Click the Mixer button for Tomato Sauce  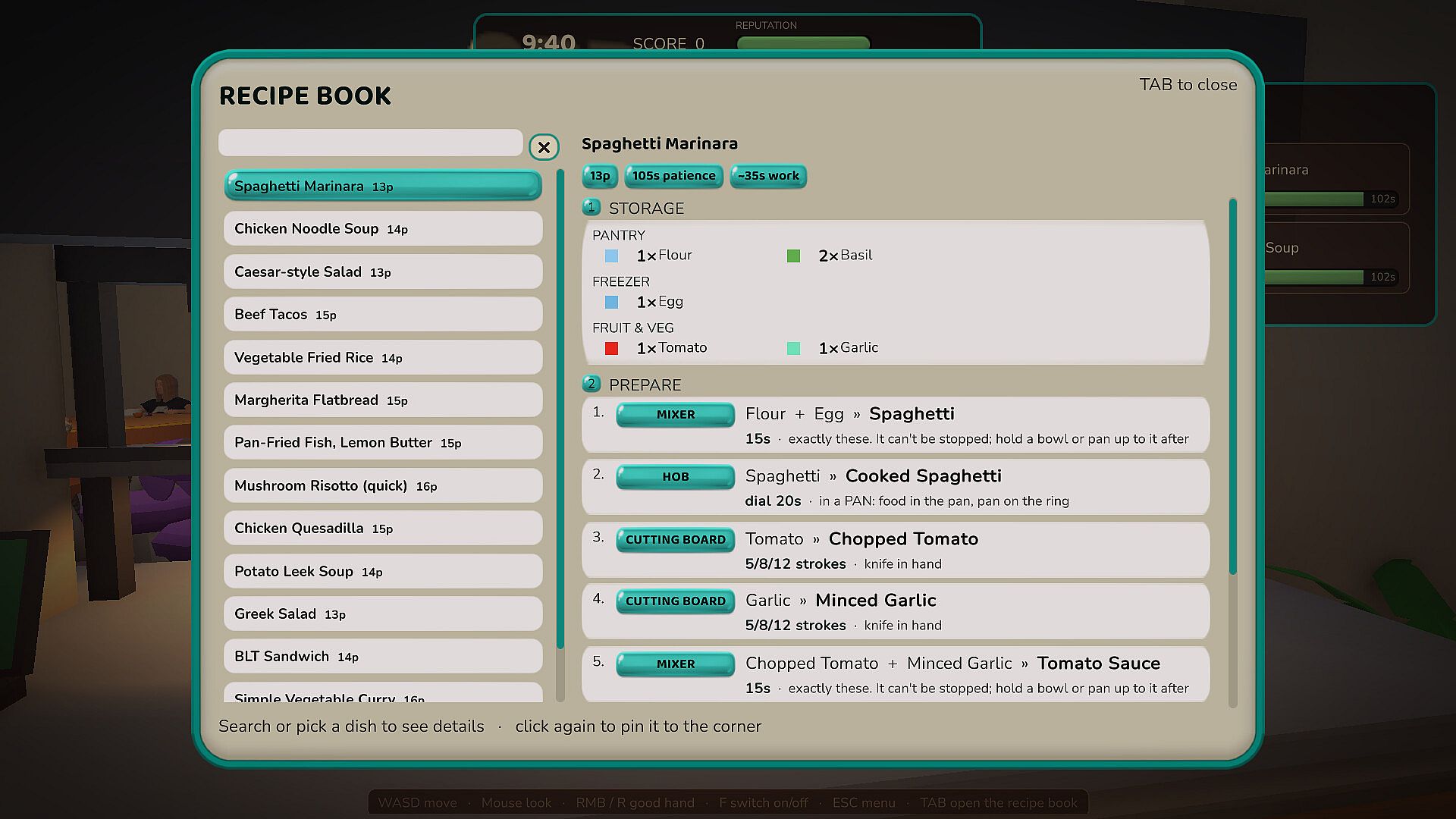tap(675, 664)
